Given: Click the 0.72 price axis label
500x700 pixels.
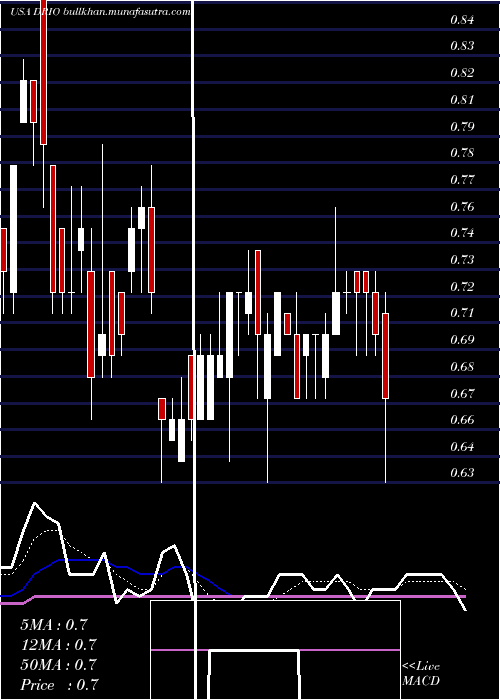Looking at the screenshot, I should pos(462,286).
